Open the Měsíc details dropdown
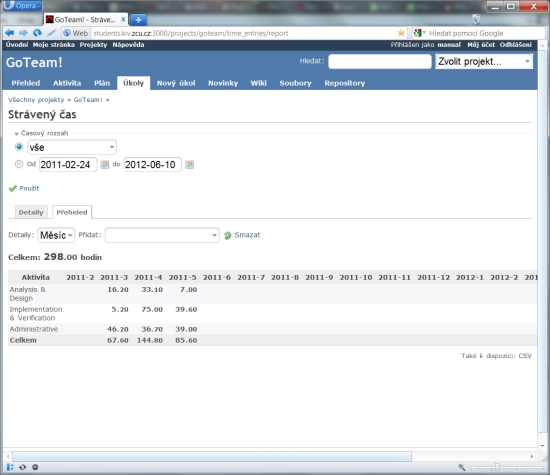 click(x=56, y=235)
